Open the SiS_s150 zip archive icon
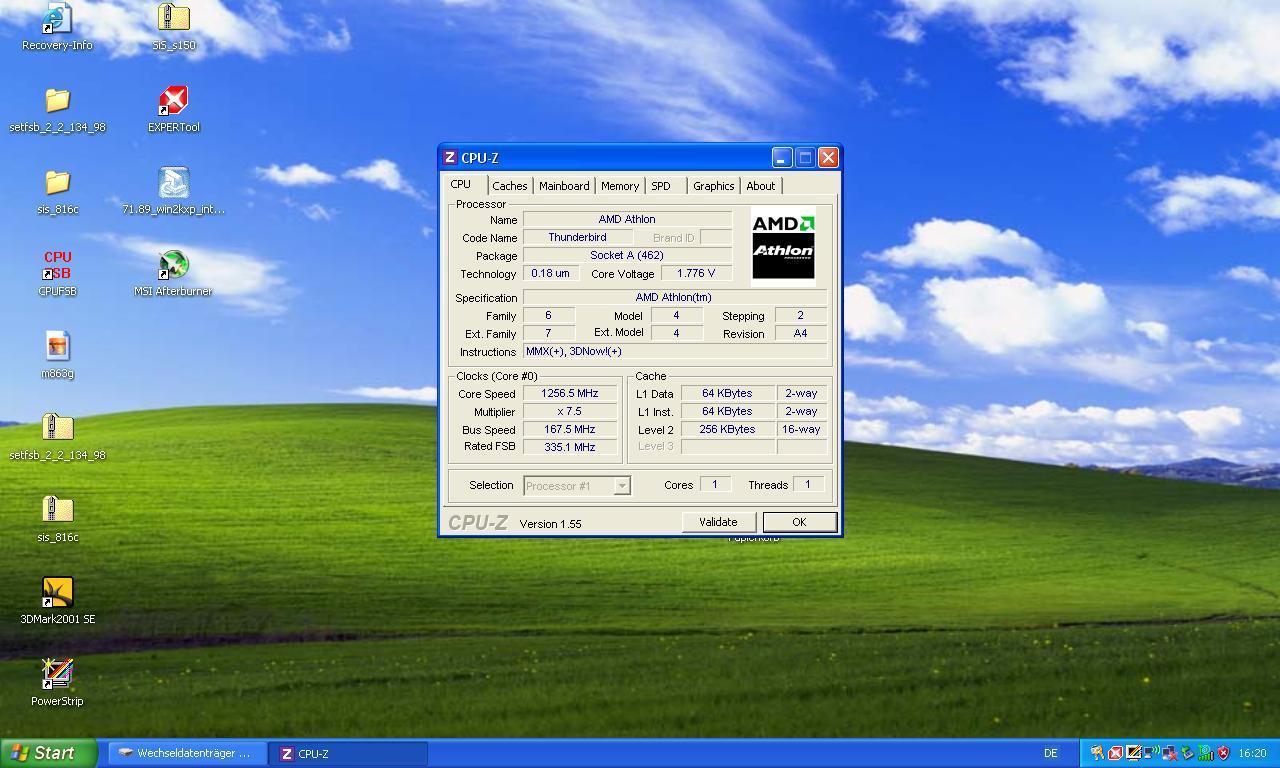Image resolution: width=1280 pixels, height=768 pixels. 173,26
